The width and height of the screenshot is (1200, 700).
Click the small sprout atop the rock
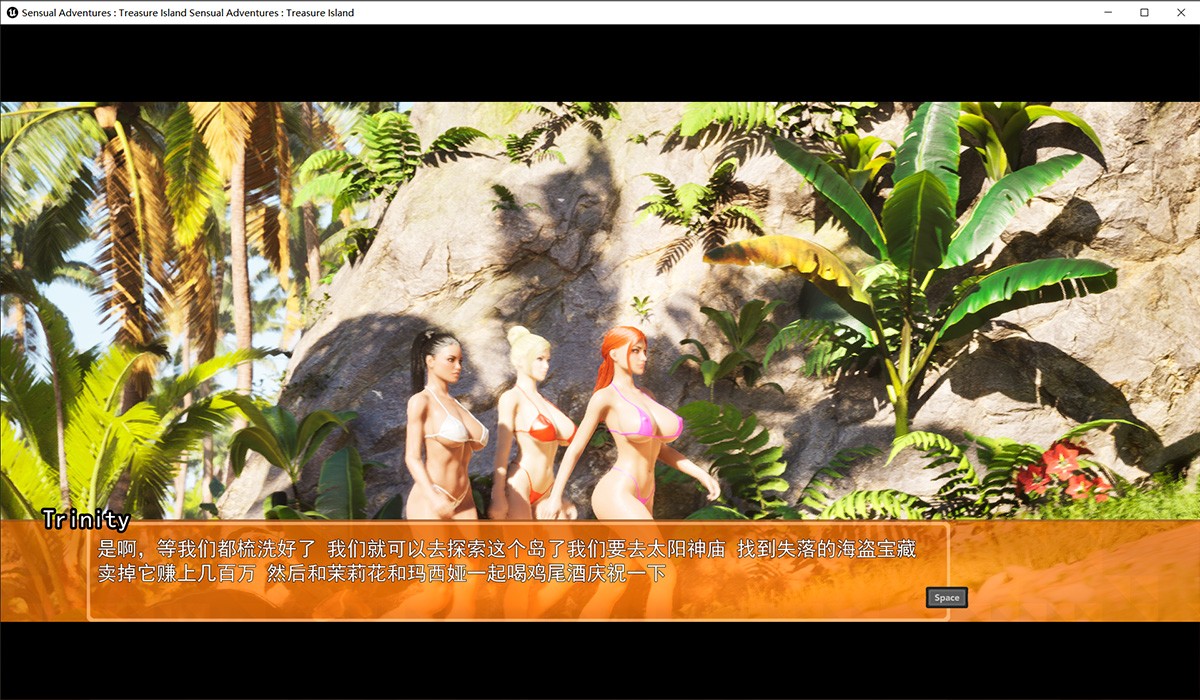[641, 307]
